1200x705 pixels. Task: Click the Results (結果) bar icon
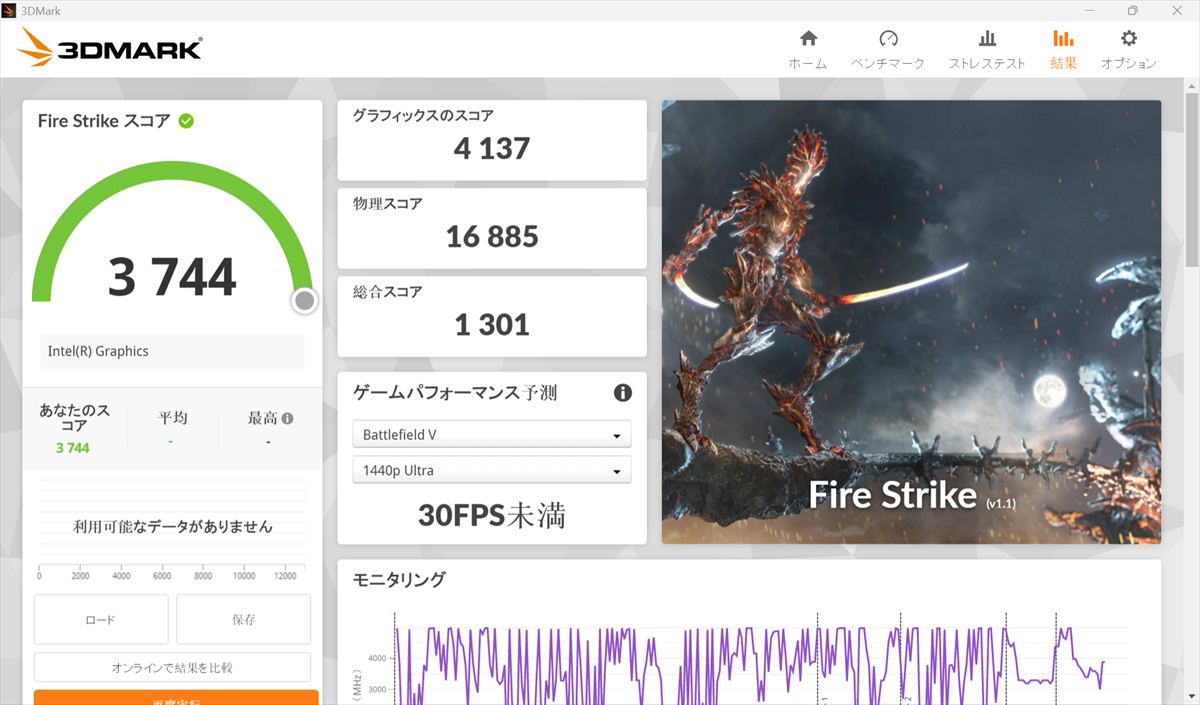pyautogui.click(x=1063, y=39)
